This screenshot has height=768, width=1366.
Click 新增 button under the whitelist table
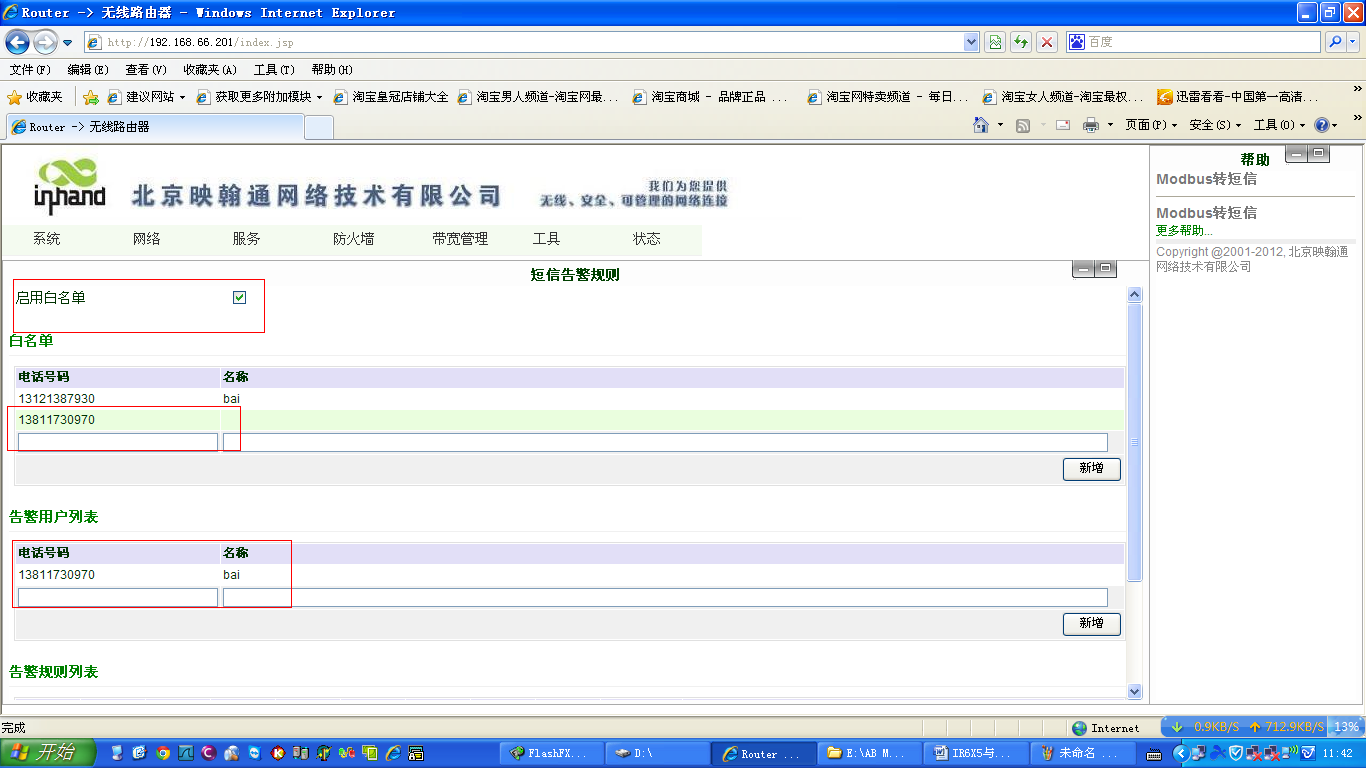coord(1091,469)
